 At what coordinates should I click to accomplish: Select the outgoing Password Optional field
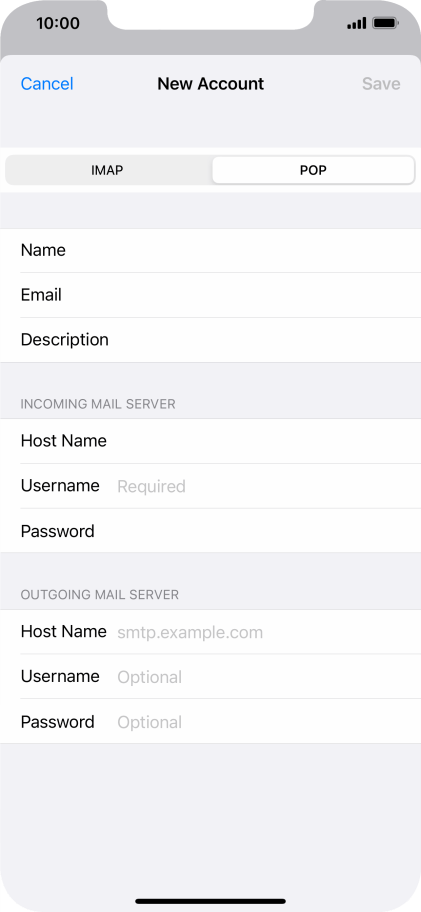210,722
